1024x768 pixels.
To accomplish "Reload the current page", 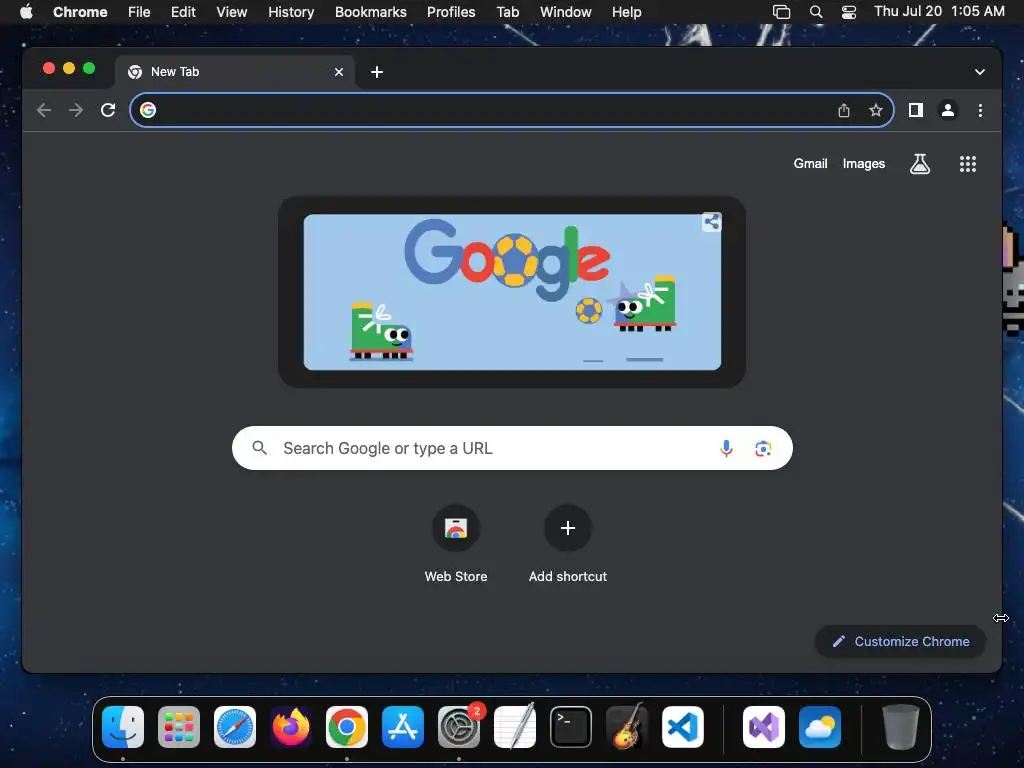I will click(x=108, y=110).
